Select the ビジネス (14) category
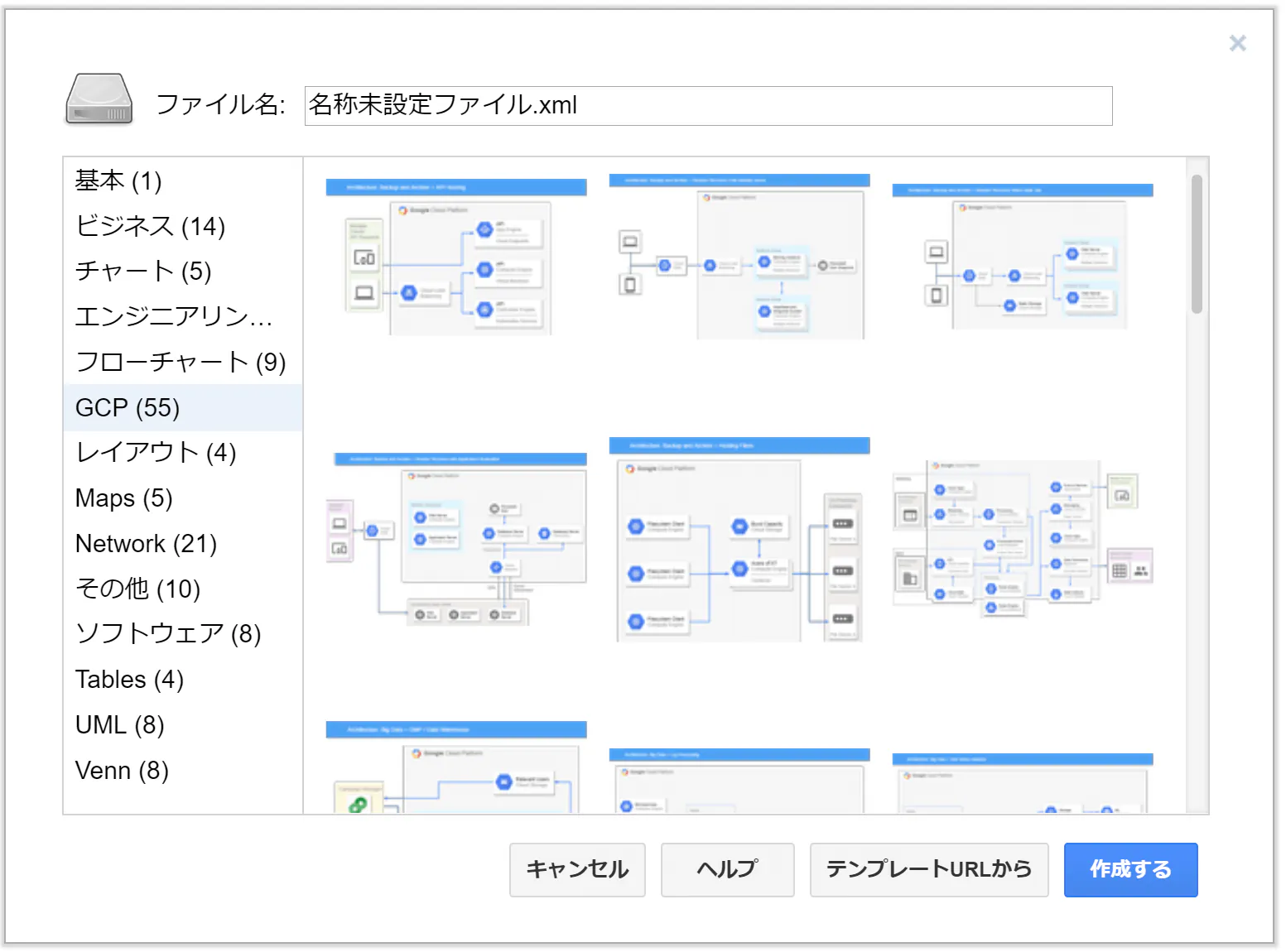1286x952 pixels. (x=183, y=226)
